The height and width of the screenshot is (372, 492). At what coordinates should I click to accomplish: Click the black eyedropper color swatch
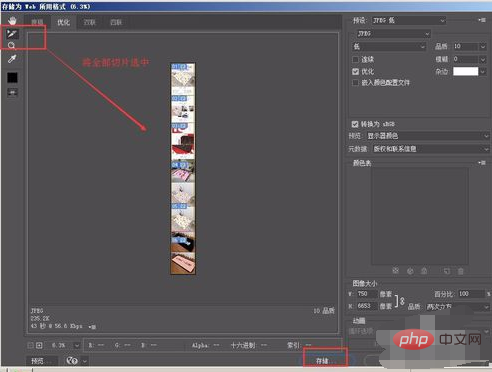12,78
